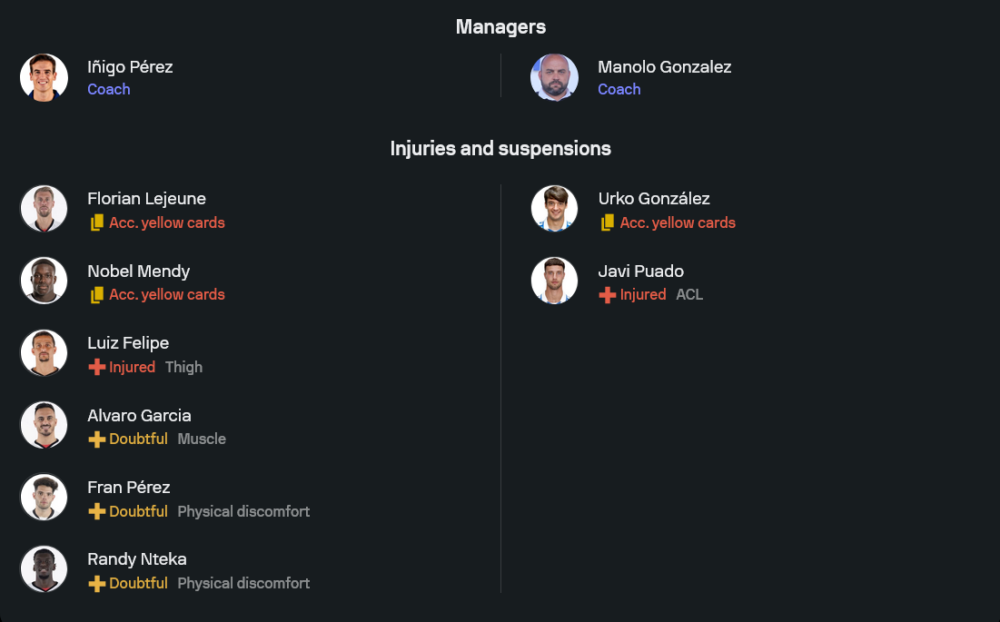Click Fran Pérez's player name
Screen dimensions: 1000x622
(x=128, y=487)
